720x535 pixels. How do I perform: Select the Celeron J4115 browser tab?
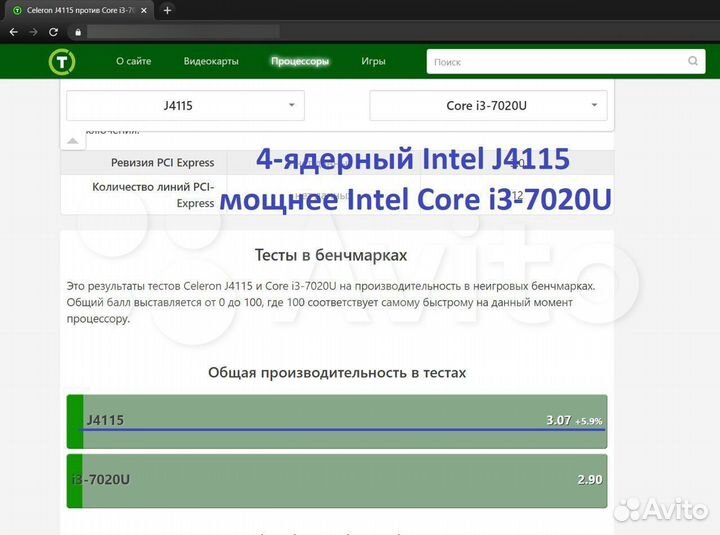point(78,11)
